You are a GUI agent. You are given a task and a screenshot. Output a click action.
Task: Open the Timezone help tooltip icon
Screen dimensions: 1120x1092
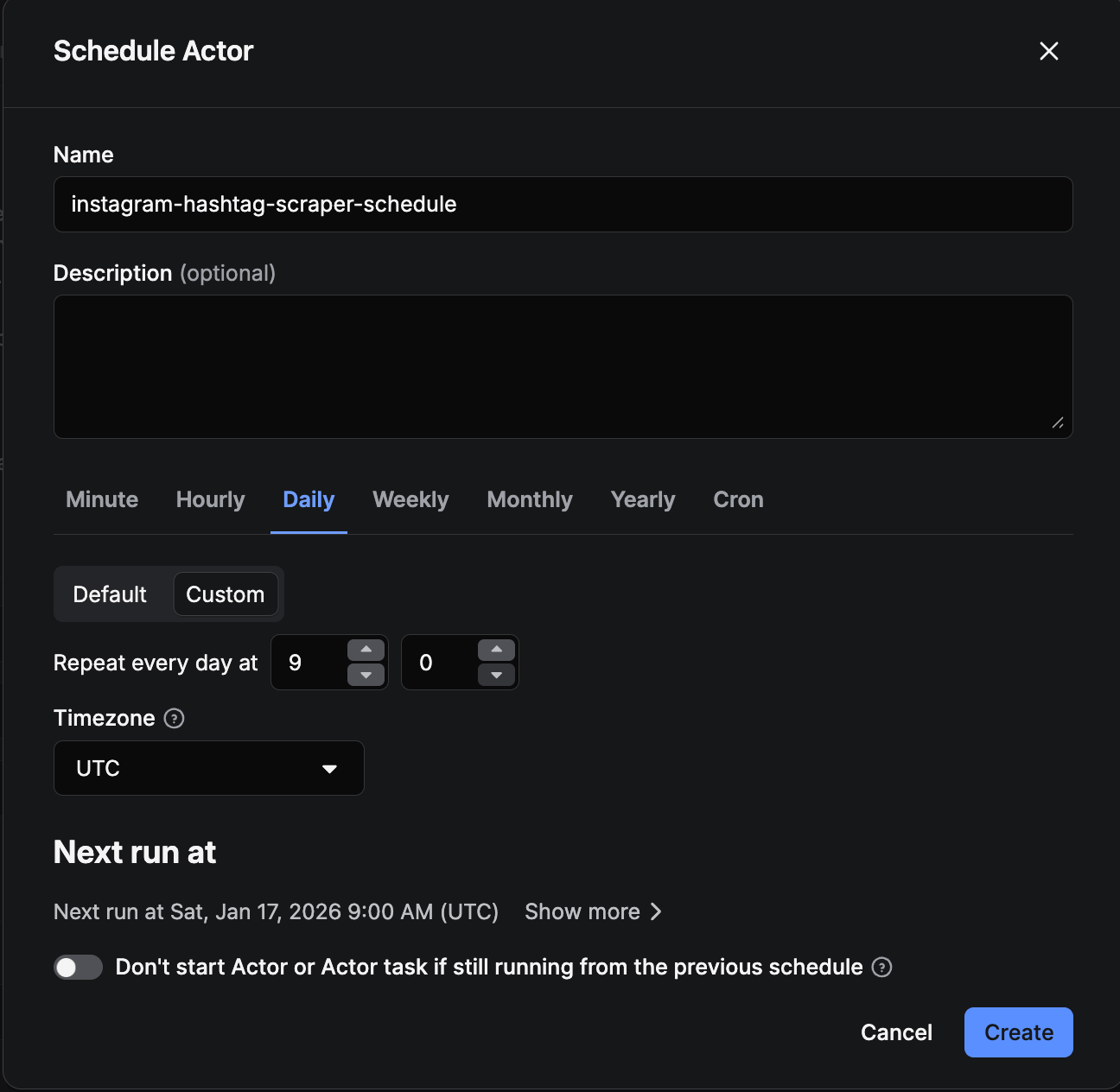point(174,718)
